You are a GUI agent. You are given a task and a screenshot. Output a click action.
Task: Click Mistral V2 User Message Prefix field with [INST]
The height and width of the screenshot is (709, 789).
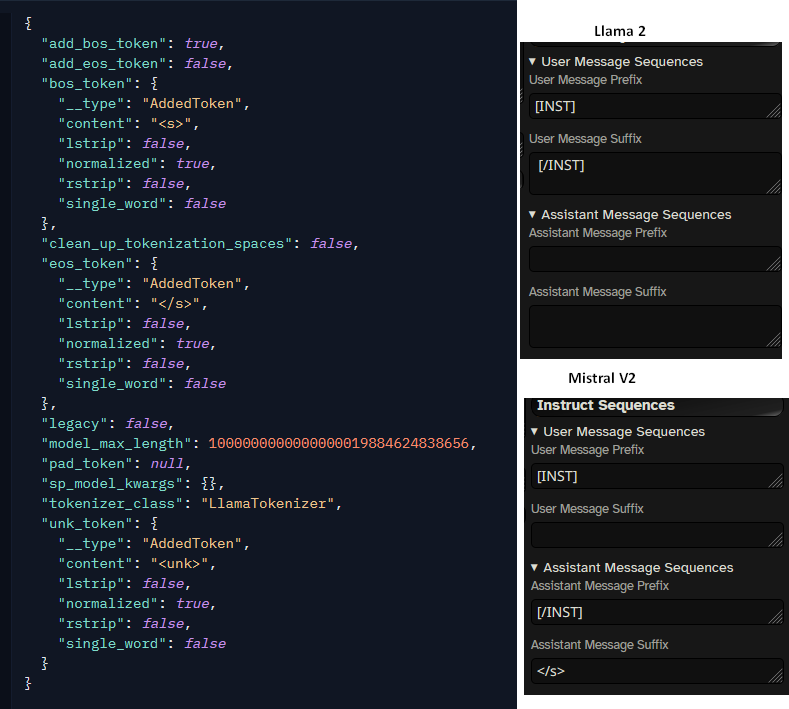[657, 476]
